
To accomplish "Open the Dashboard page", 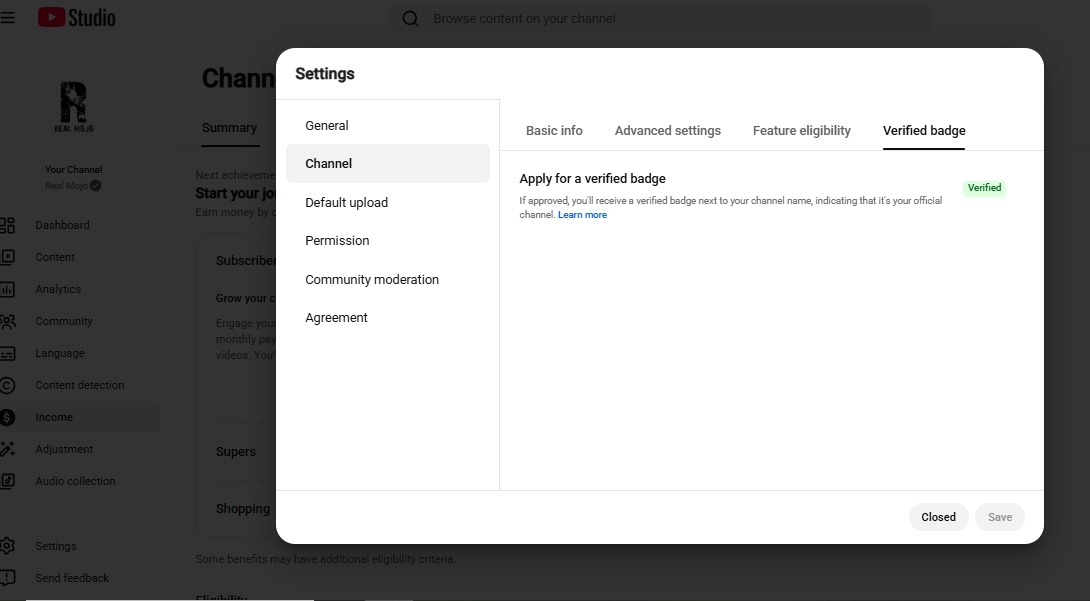I will click(63, 225).
